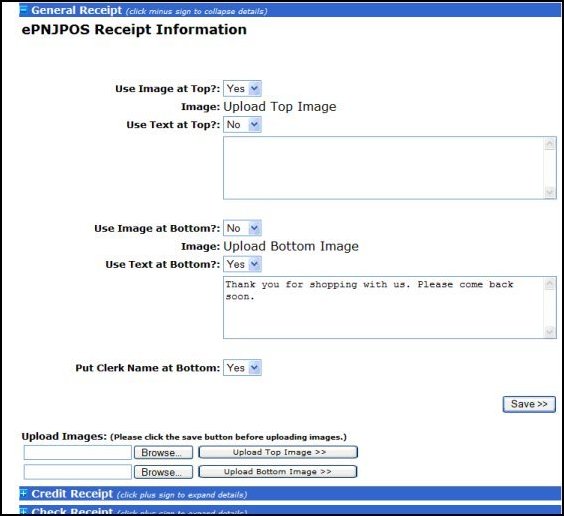564x516 pixels.
Task: Click the Use Text at Bottom? label
Action: click(163, 264)
